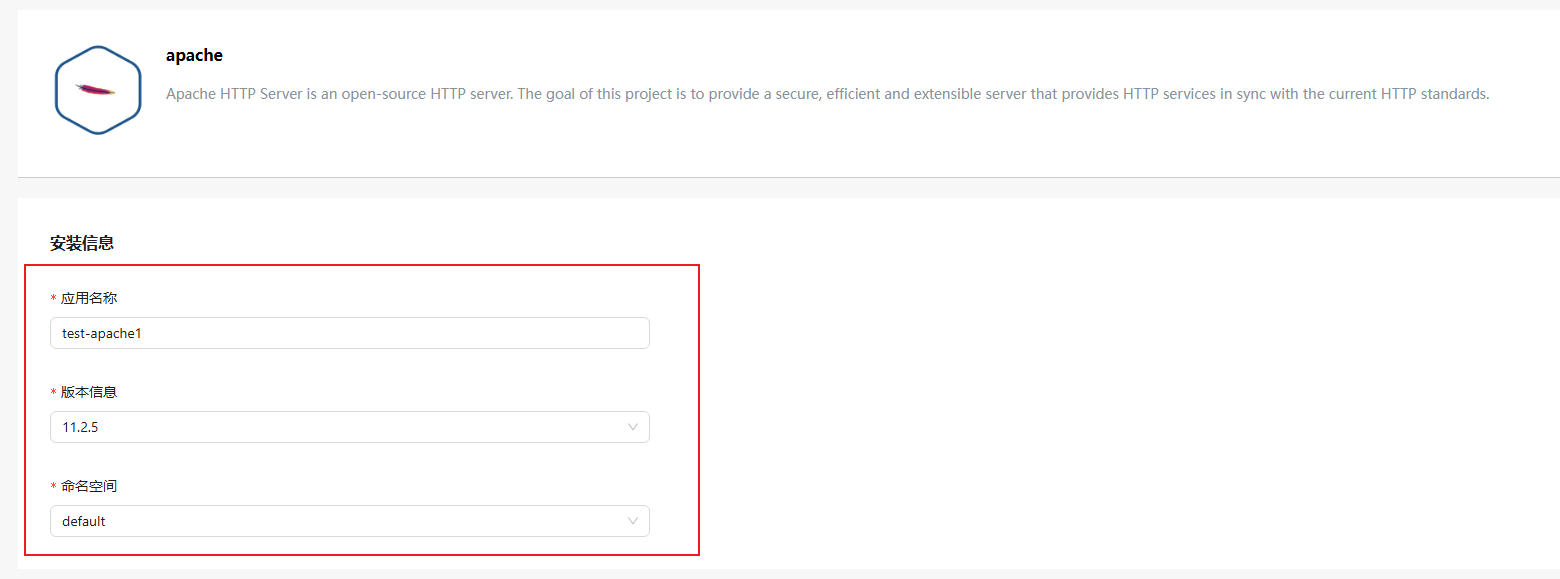Click the "apache" application title
The width and height of the screenshot is (1560, 579).
pyautogui.click(x=194, y=56)
